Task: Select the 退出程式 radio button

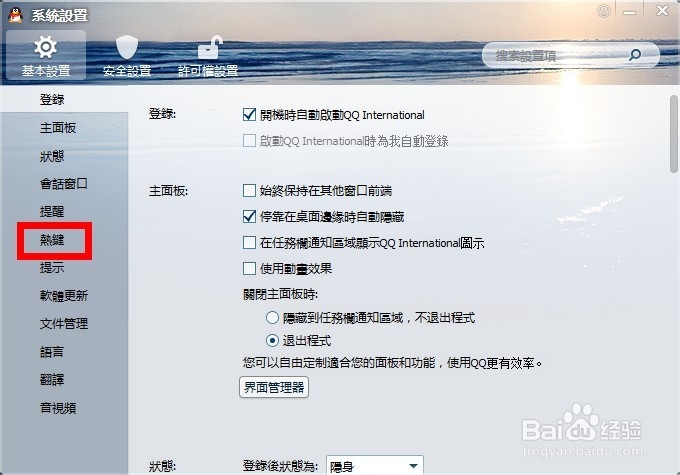Action: [x=272, y=341]
